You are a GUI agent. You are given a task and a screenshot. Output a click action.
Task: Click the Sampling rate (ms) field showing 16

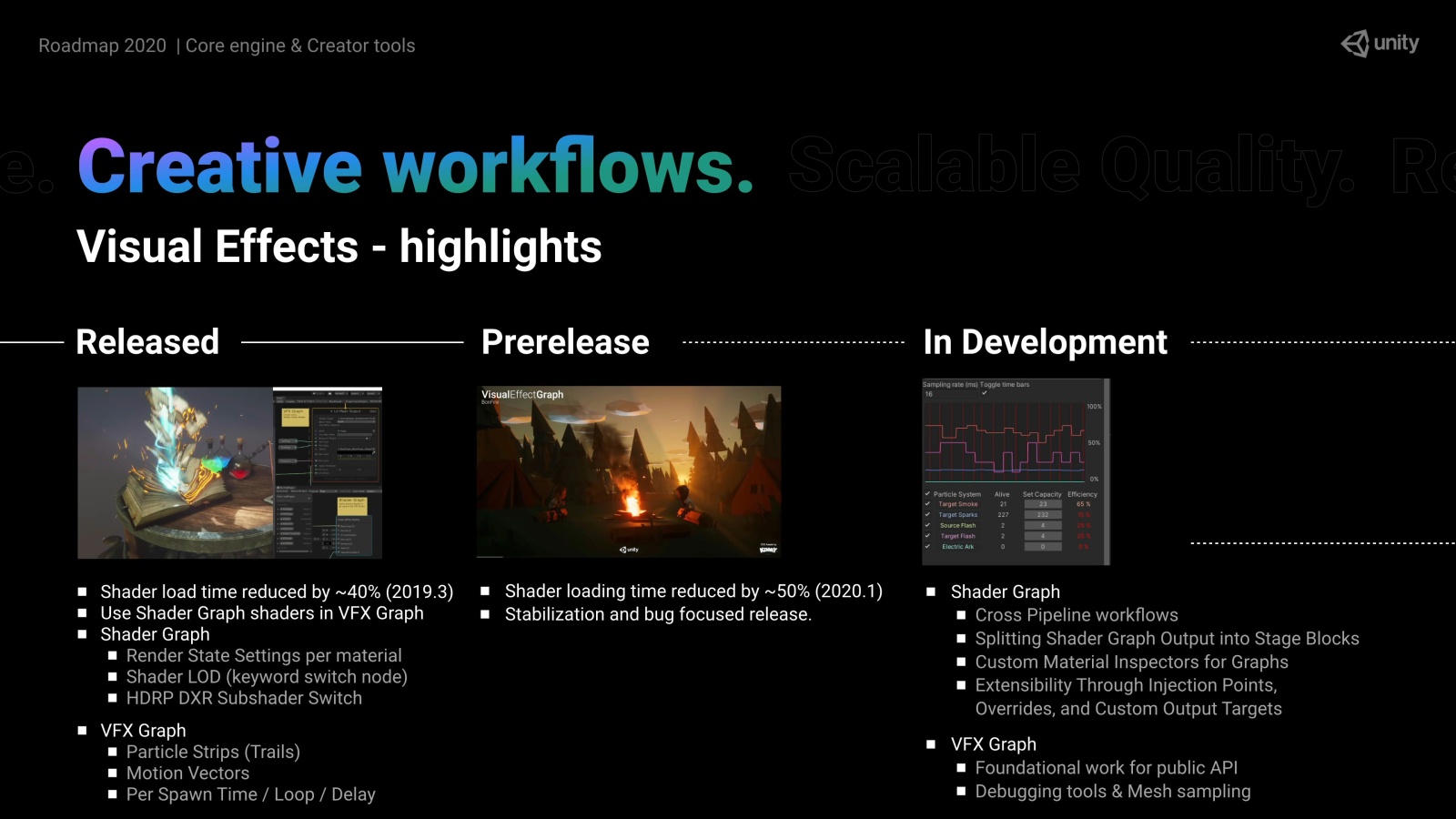click(950, 394)
